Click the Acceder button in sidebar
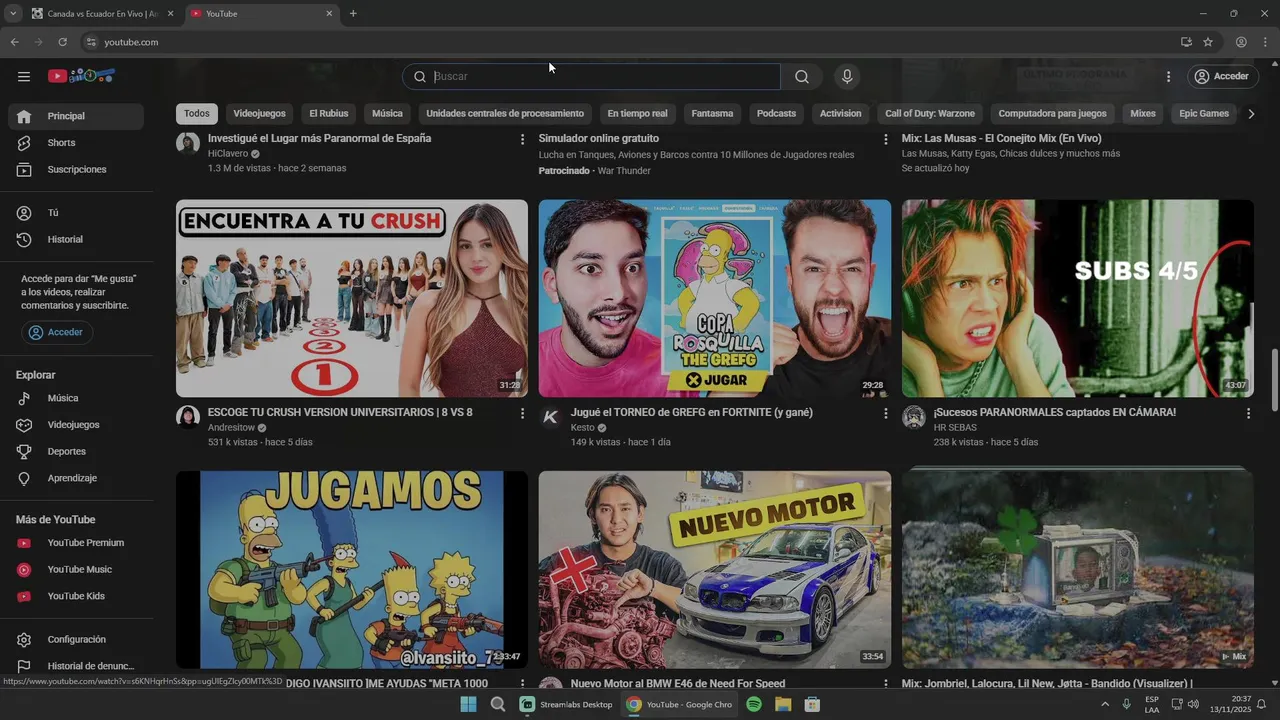This screenshot has height=720, width=1280. point(57,332)
